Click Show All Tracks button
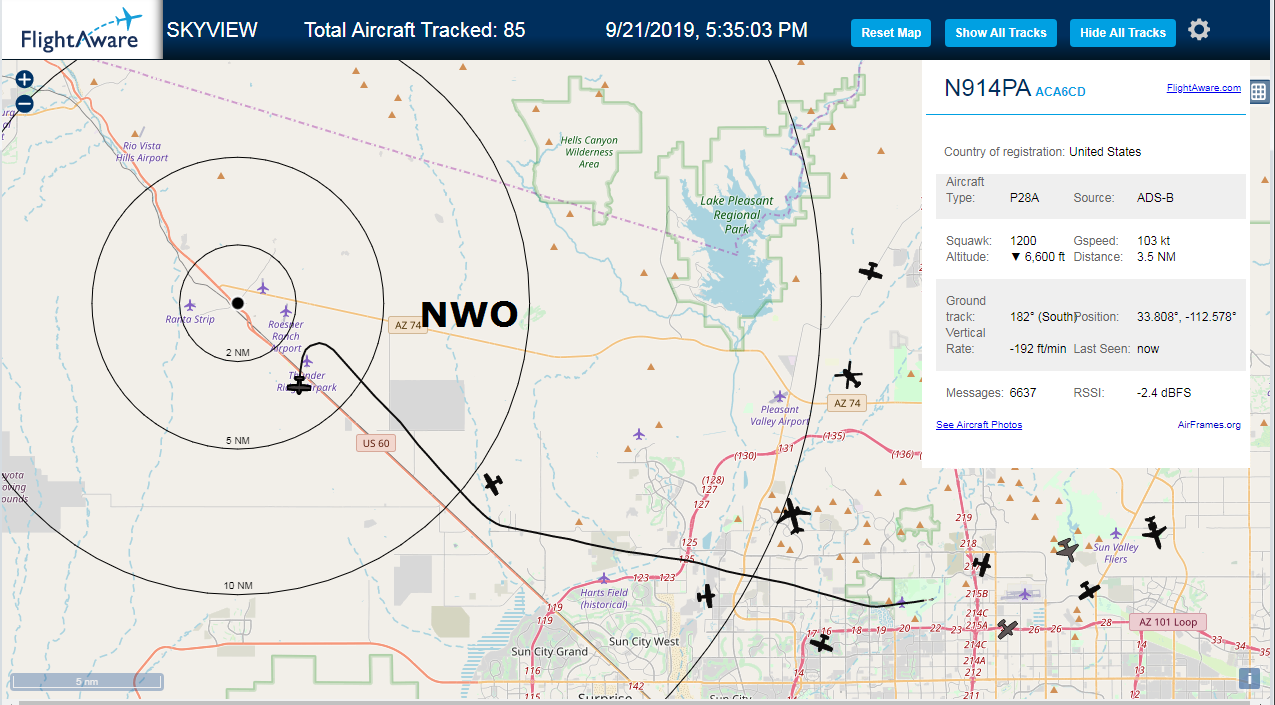Screen dimensions: 1275x705 (x=1000, y=33)
